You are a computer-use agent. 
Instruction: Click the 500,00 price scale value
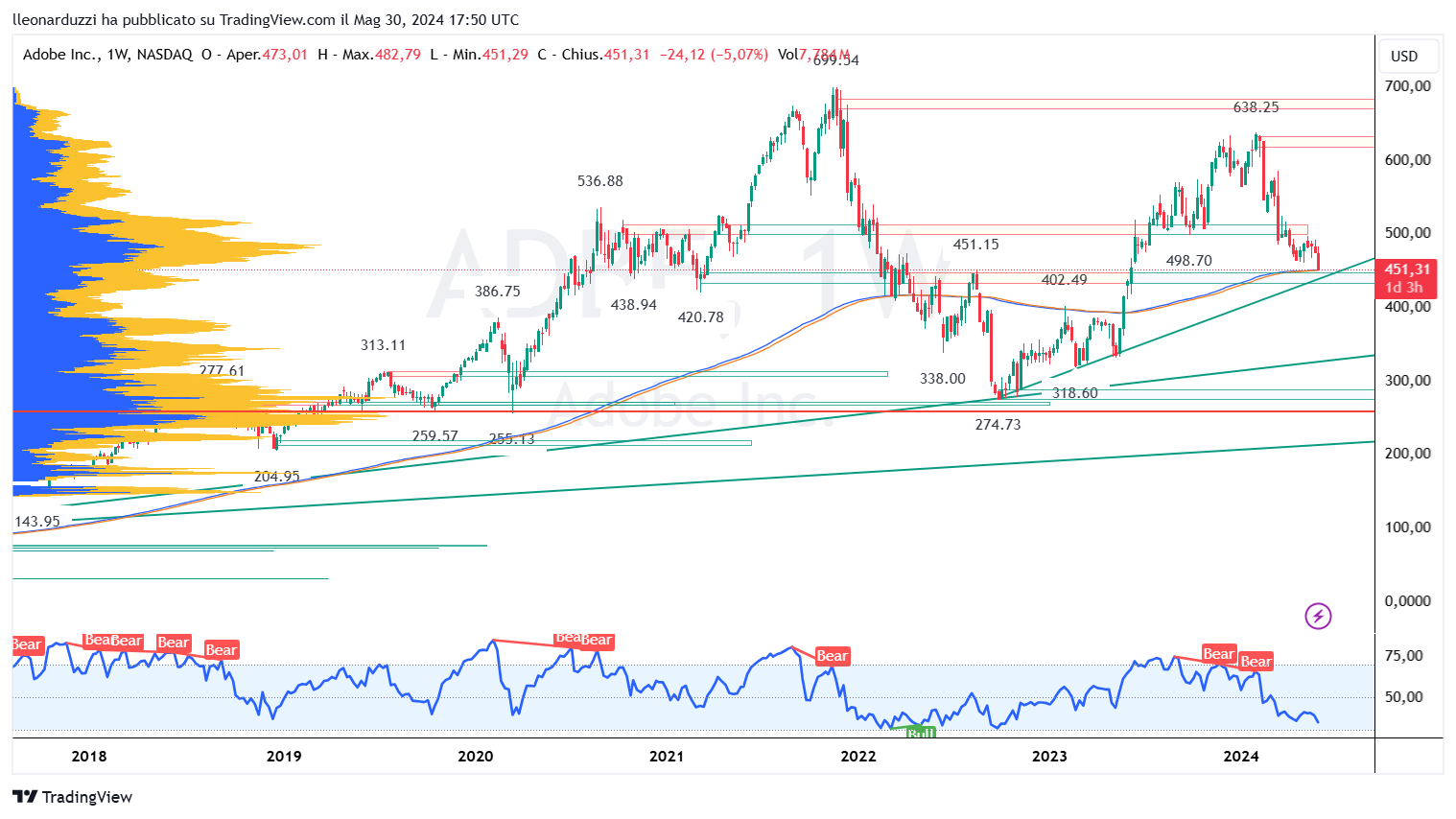click(1408, 233)
